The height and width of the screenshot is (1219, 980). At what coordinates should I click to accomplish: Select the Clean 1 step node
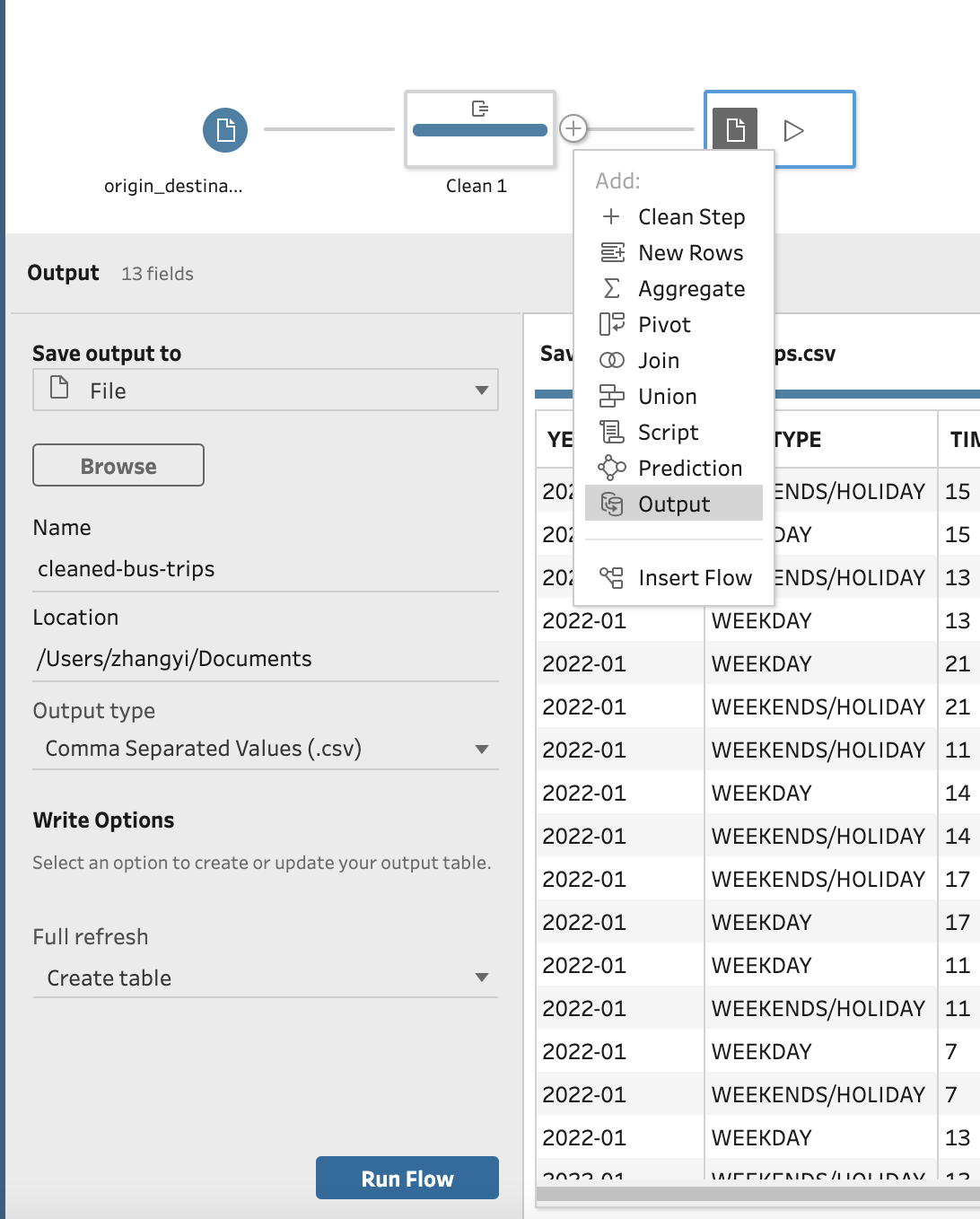(479, 129)
